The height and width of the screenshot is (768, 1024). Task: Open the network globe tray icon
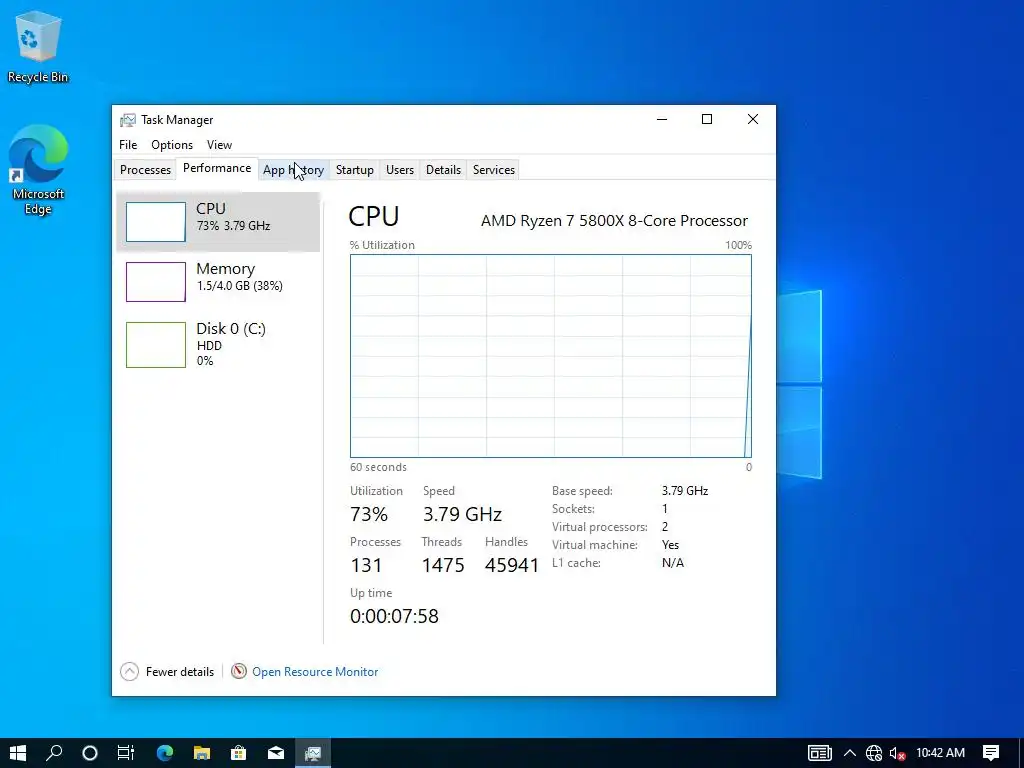[874, 753]
